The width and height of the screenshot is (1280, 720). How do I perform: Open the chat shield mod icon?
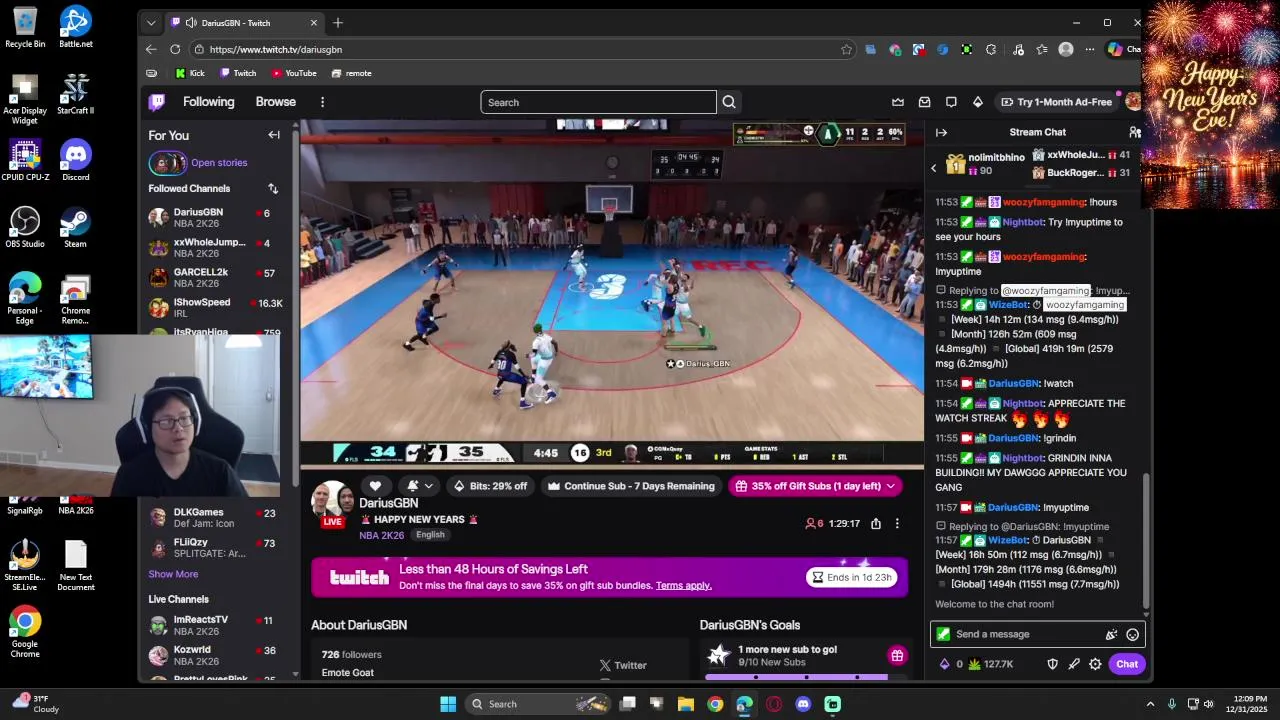tap(1052, 664)
